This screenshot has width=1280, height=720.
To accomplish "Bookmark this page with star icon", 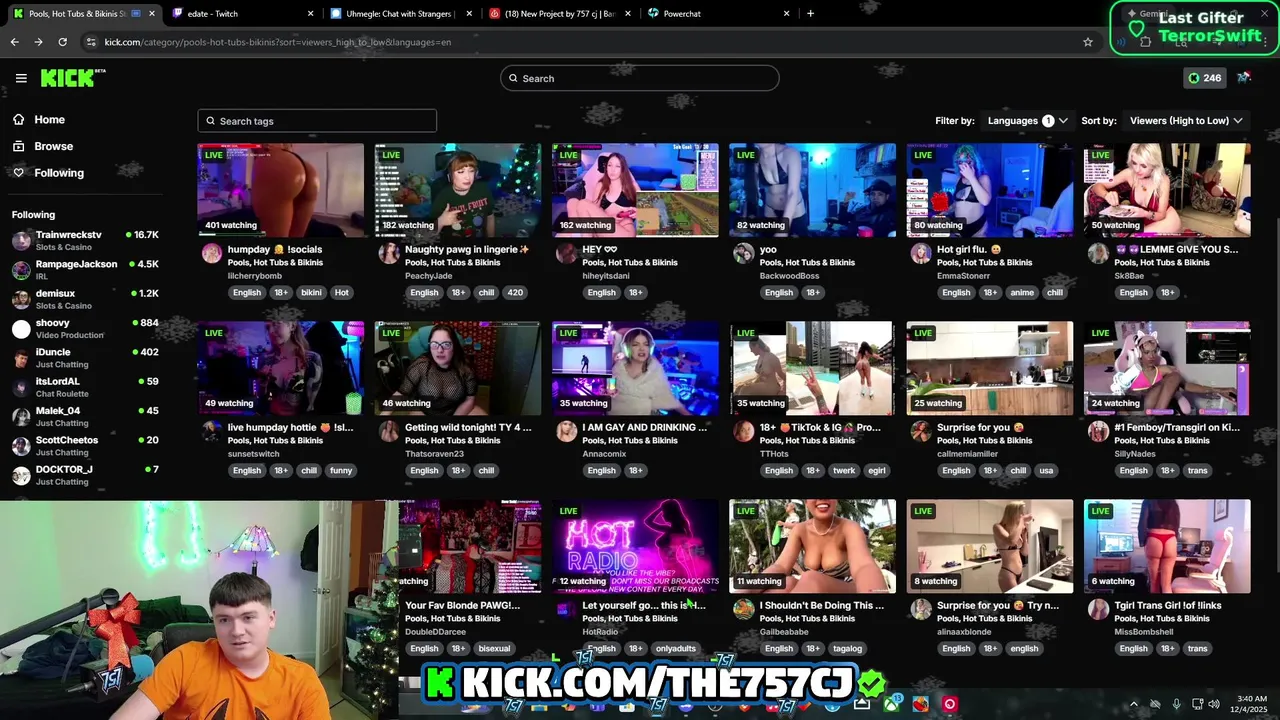I will (1088, 42).
